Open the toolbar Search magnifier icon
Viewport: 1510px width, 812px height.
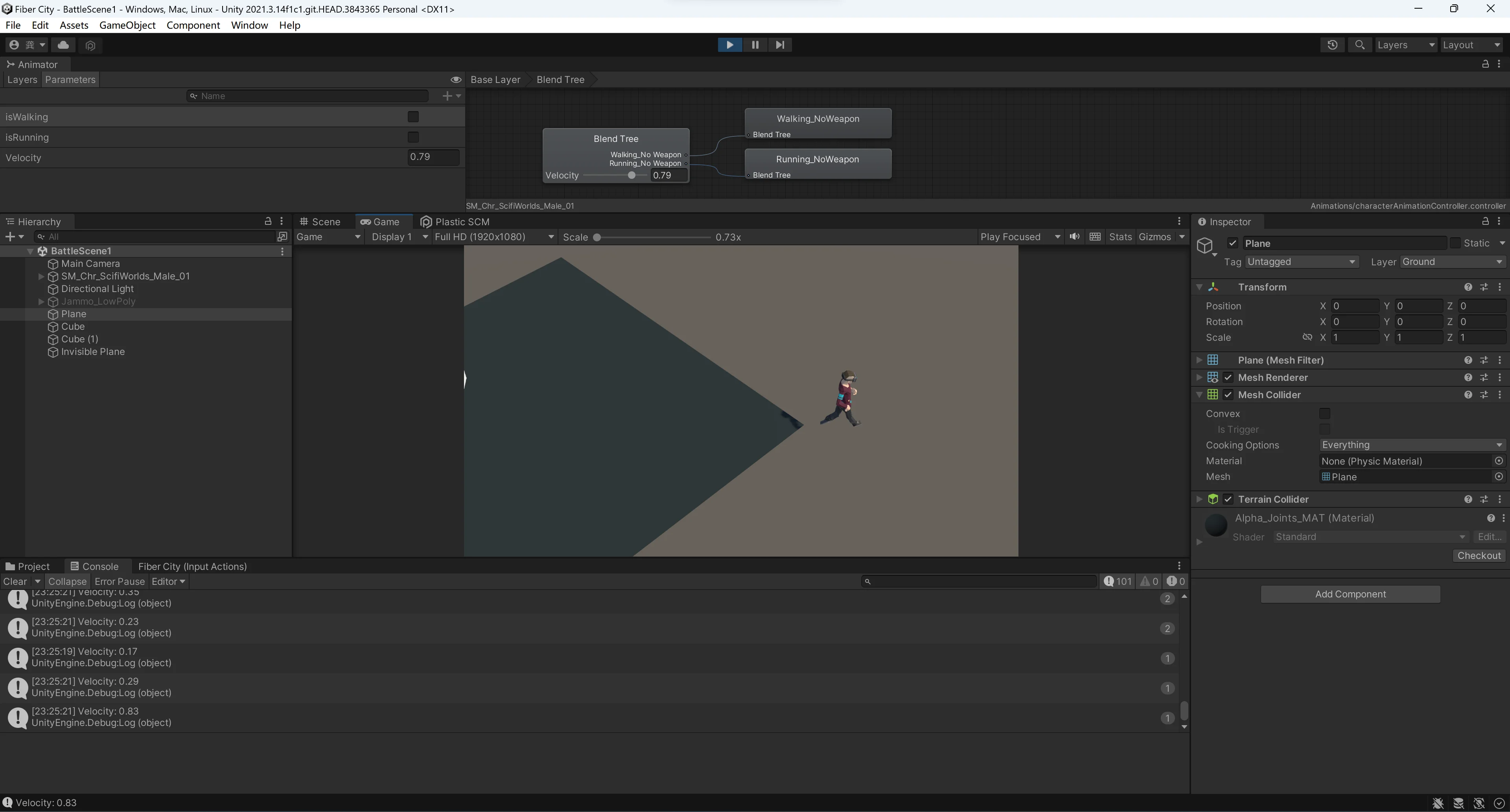point(1360,45)
